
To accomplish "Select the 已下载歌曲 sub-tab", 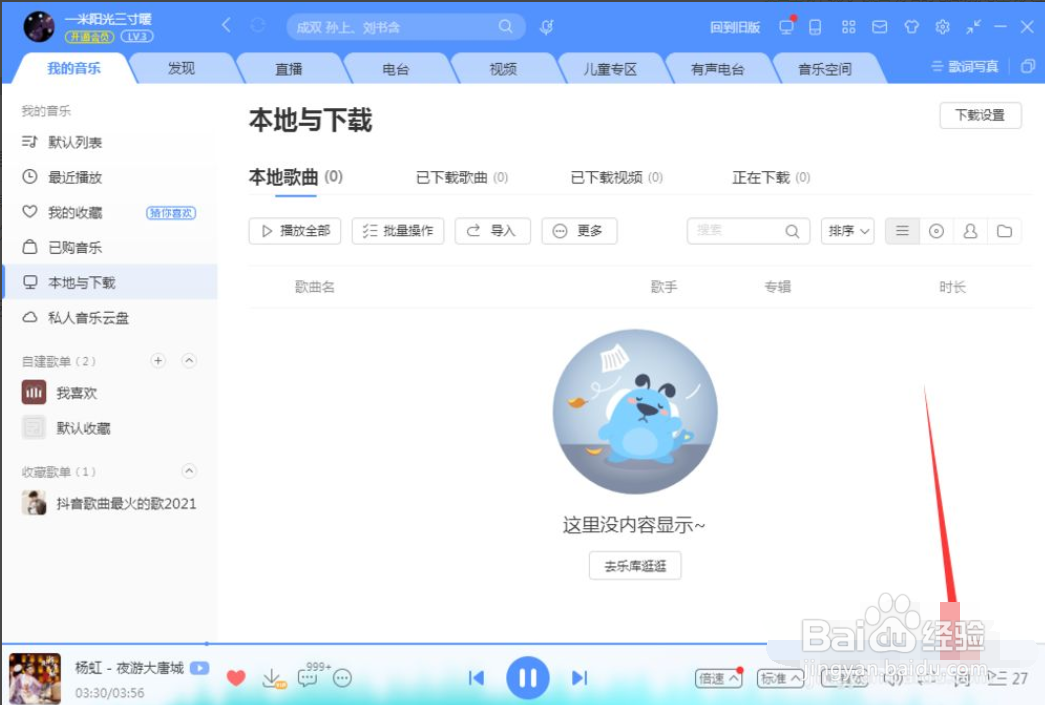I will (x=462, y=177).
